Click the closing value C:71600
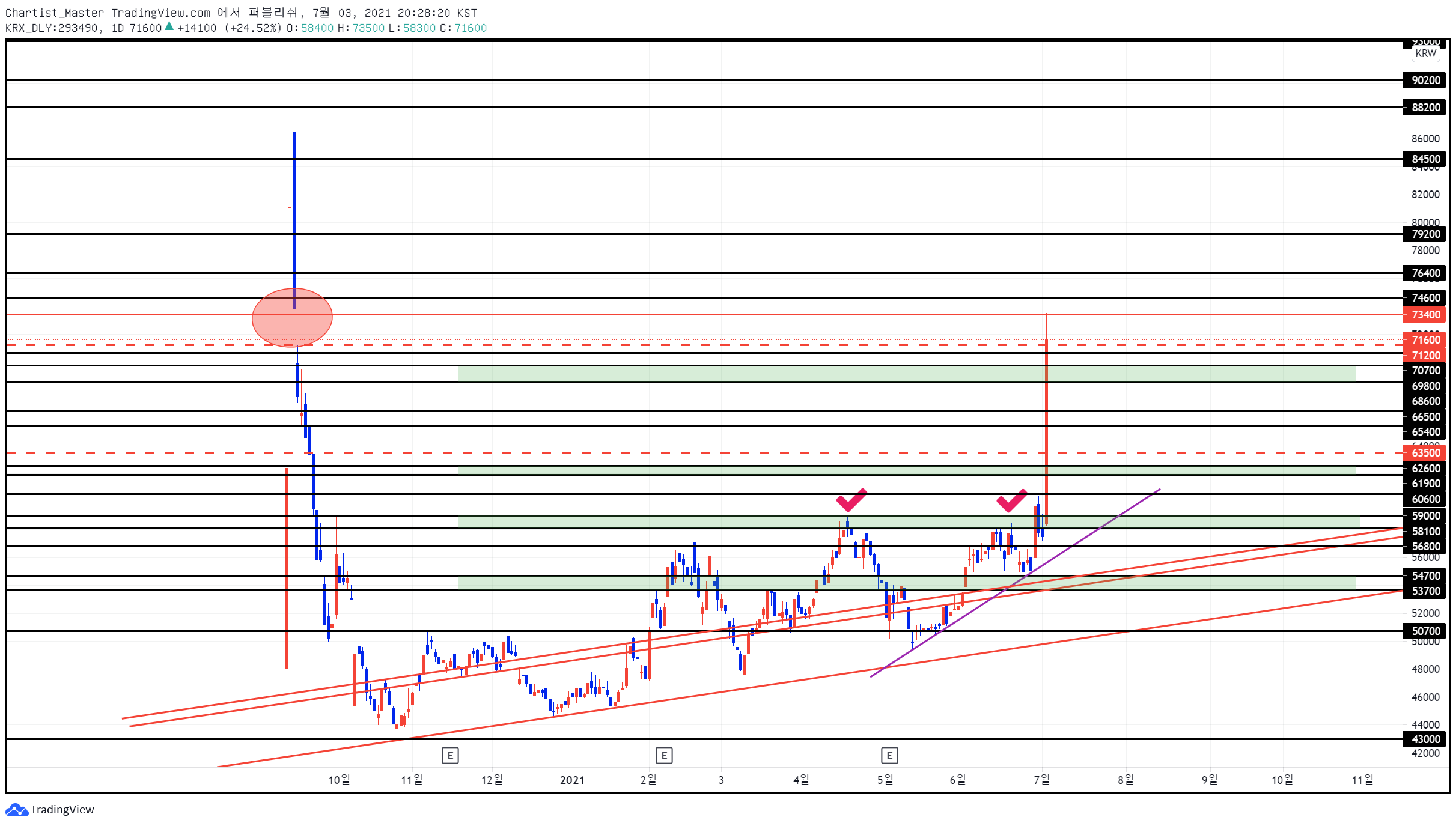The height and width of the screenshot is (826, 1456). [x=463, y=28]
